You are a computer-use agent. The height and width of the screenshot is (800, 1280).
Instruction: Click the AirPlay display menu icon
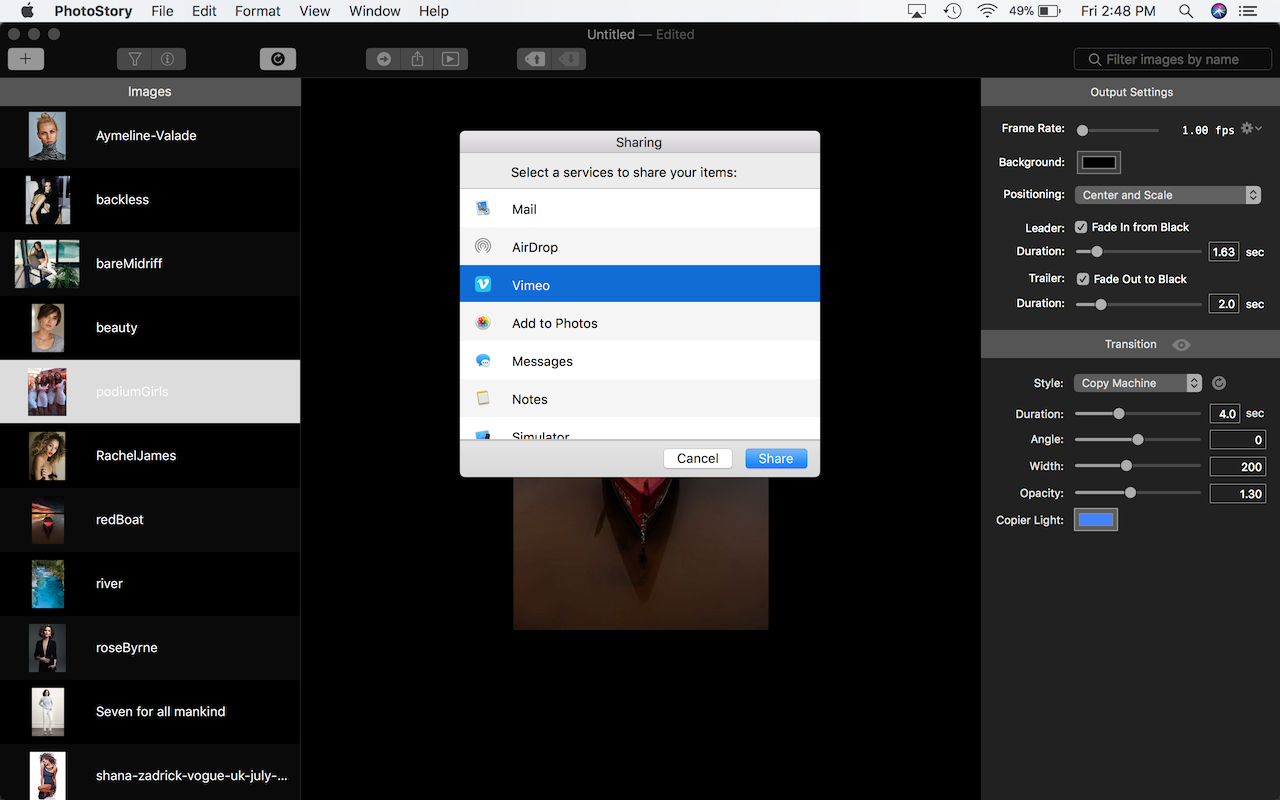click(917, 11)
